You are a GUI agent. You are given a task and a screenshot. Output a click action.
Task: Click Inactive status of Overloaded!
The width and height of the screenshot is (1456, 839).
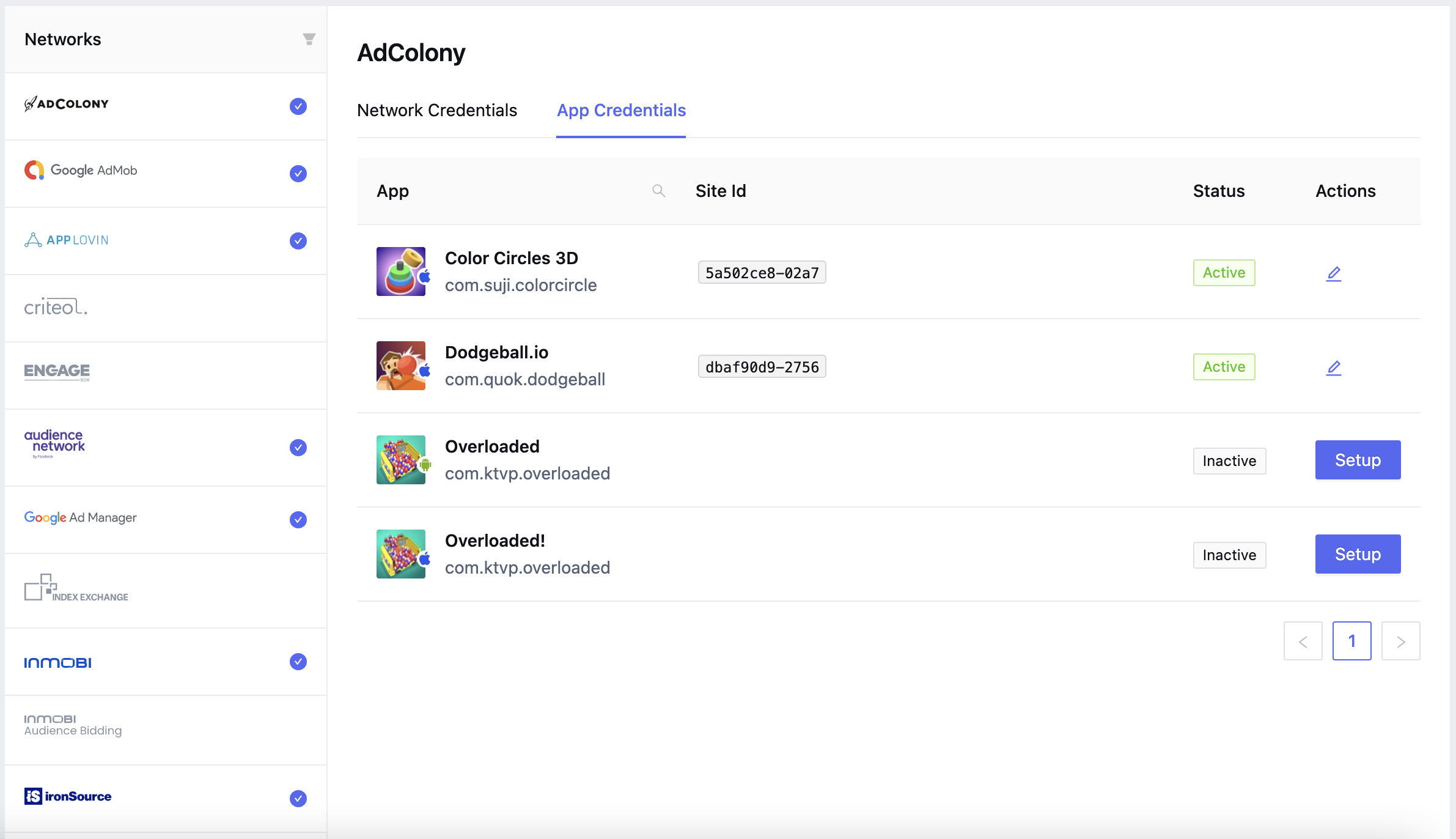click(x=1230, y=555)
